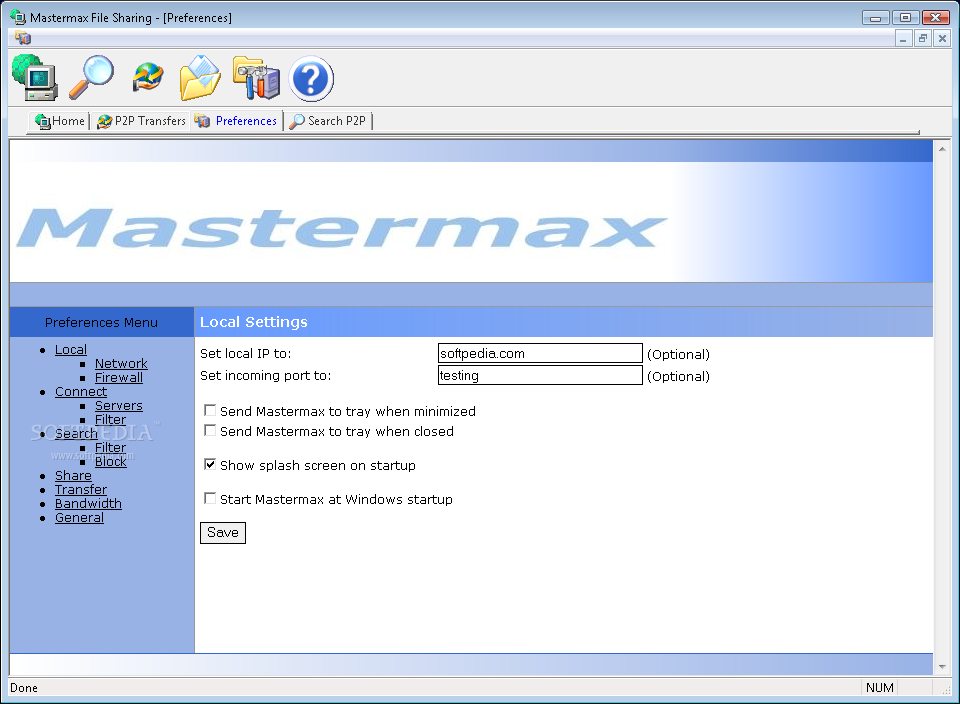Minimize the inner Preferences child window
The image size is (960, 704).
903,39
